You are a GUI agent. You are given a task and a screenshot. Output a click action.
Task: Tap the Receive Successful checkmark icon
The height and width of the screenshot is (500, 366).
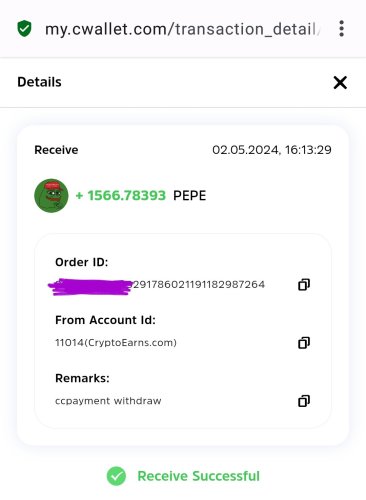(x=116, y=476)
